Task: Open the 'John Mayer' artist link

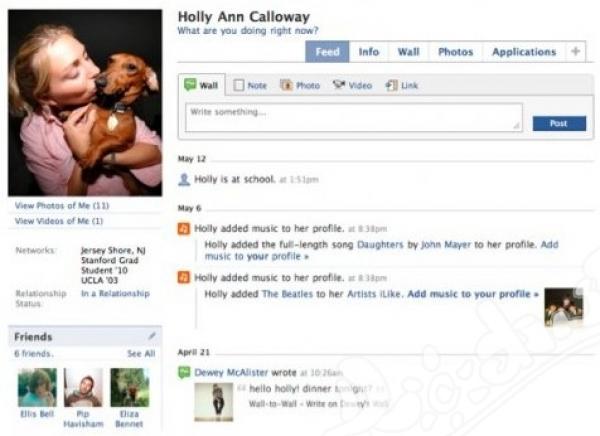Action: coord(446,244)
